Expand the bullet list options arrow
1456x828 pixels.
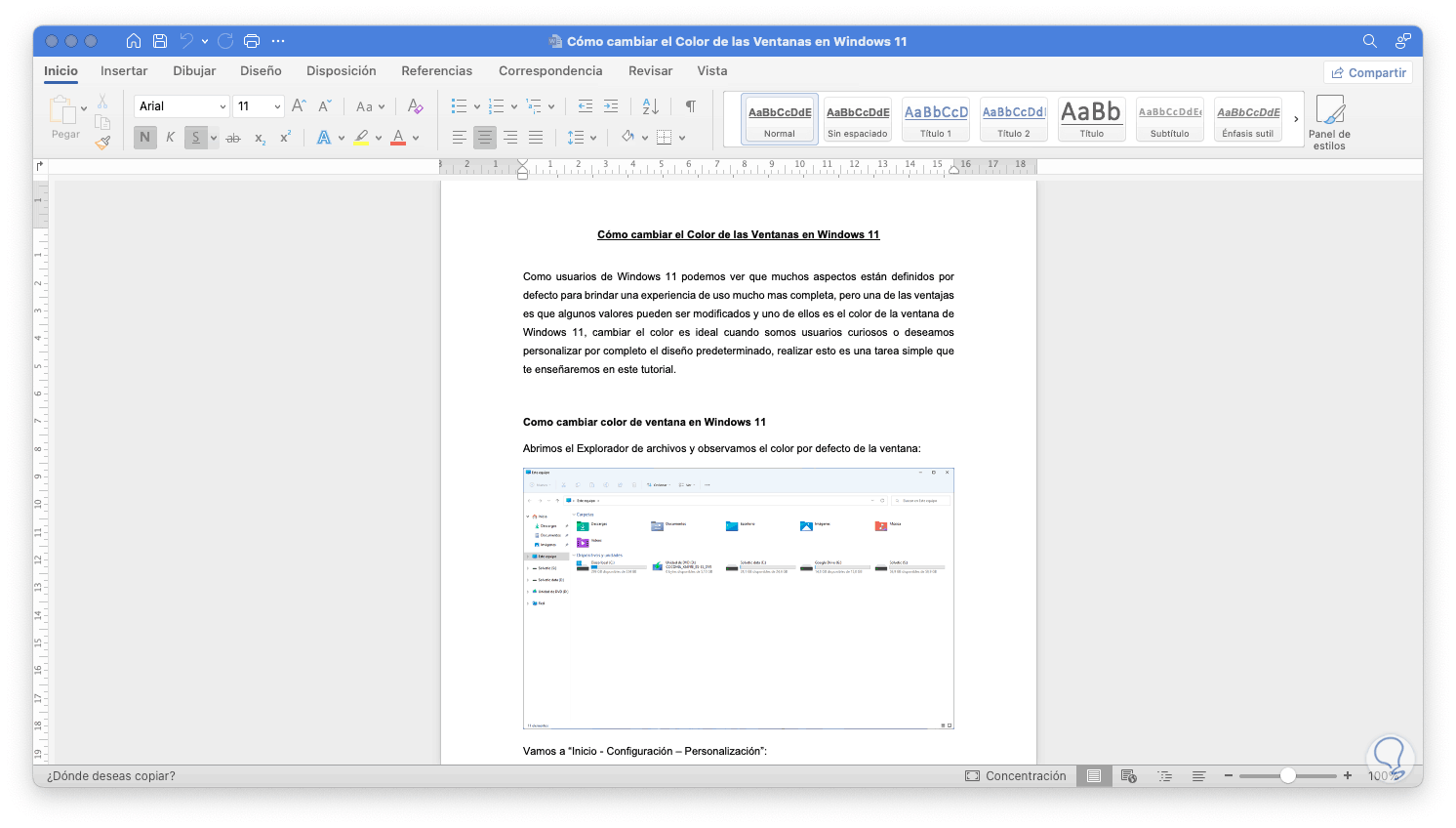pos(476,106)
